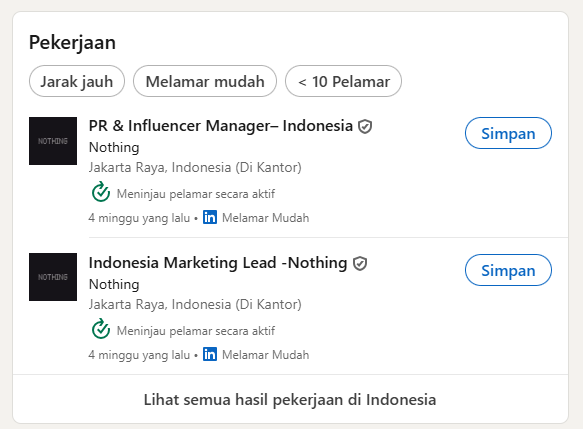583x429 pixels.
Task: Click verified shield icon on Indonesia Marketing Lead
Action: 360,263
